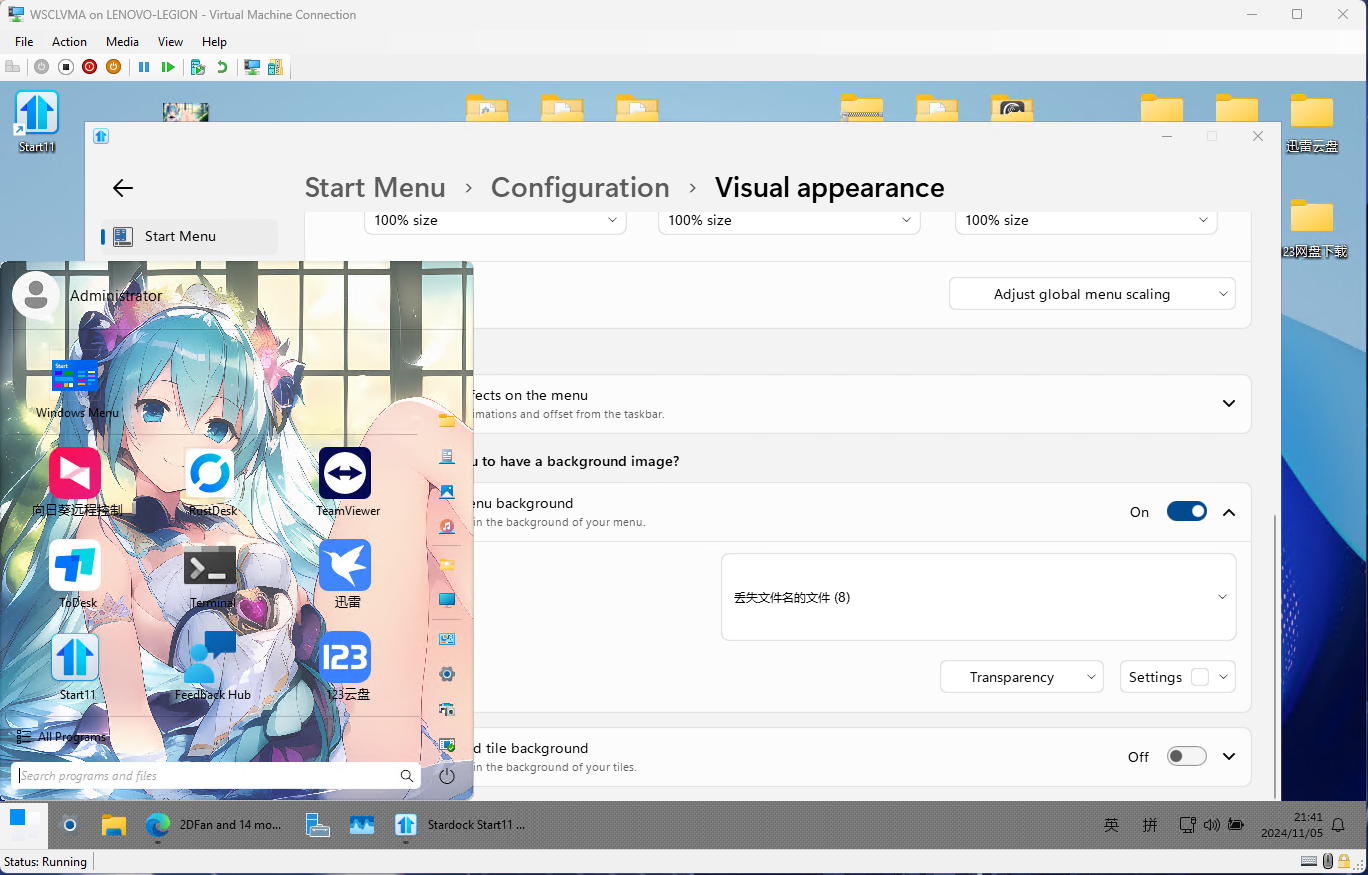Enable the tile background toggle
1368x875 pixels.
click(x=1186, y=757)
